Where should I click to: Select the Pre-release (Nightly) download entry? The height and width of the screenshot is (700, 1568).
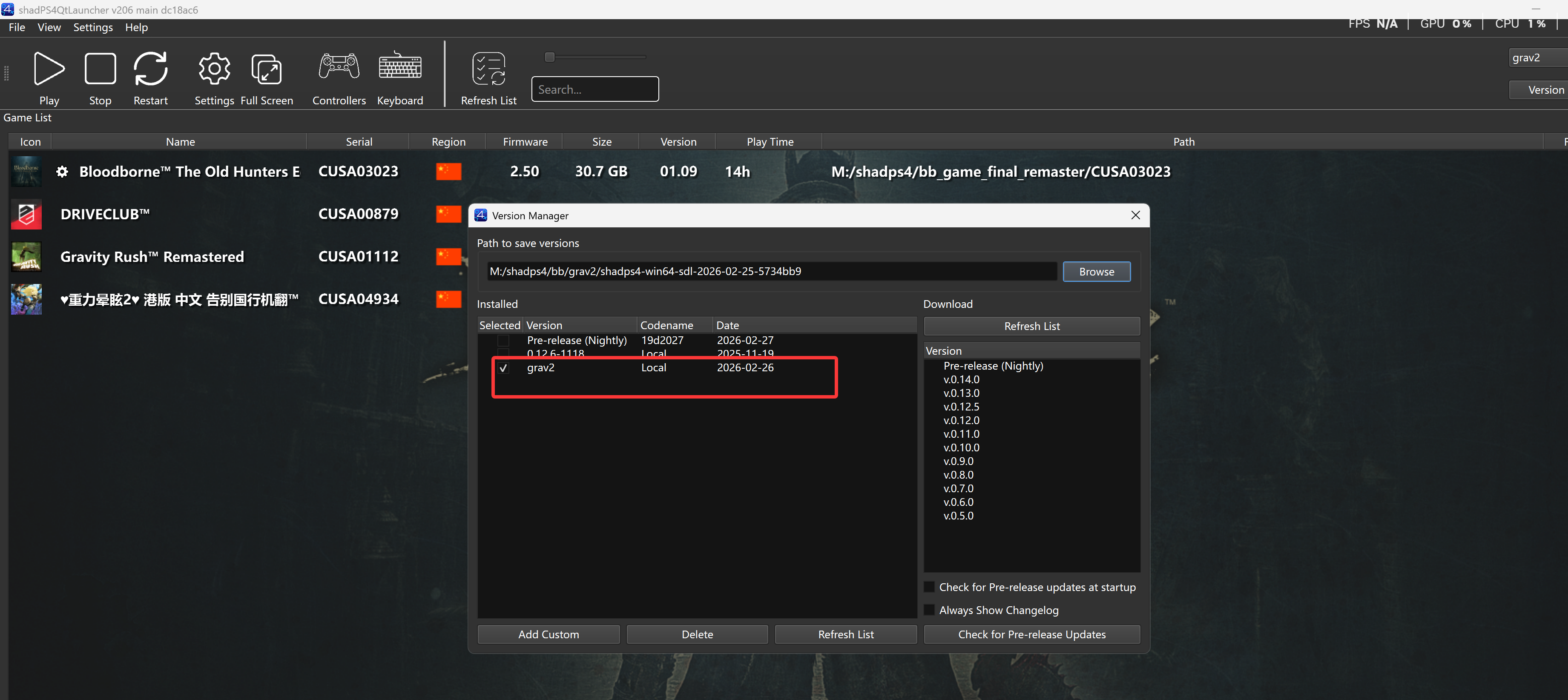coord(993,366)
